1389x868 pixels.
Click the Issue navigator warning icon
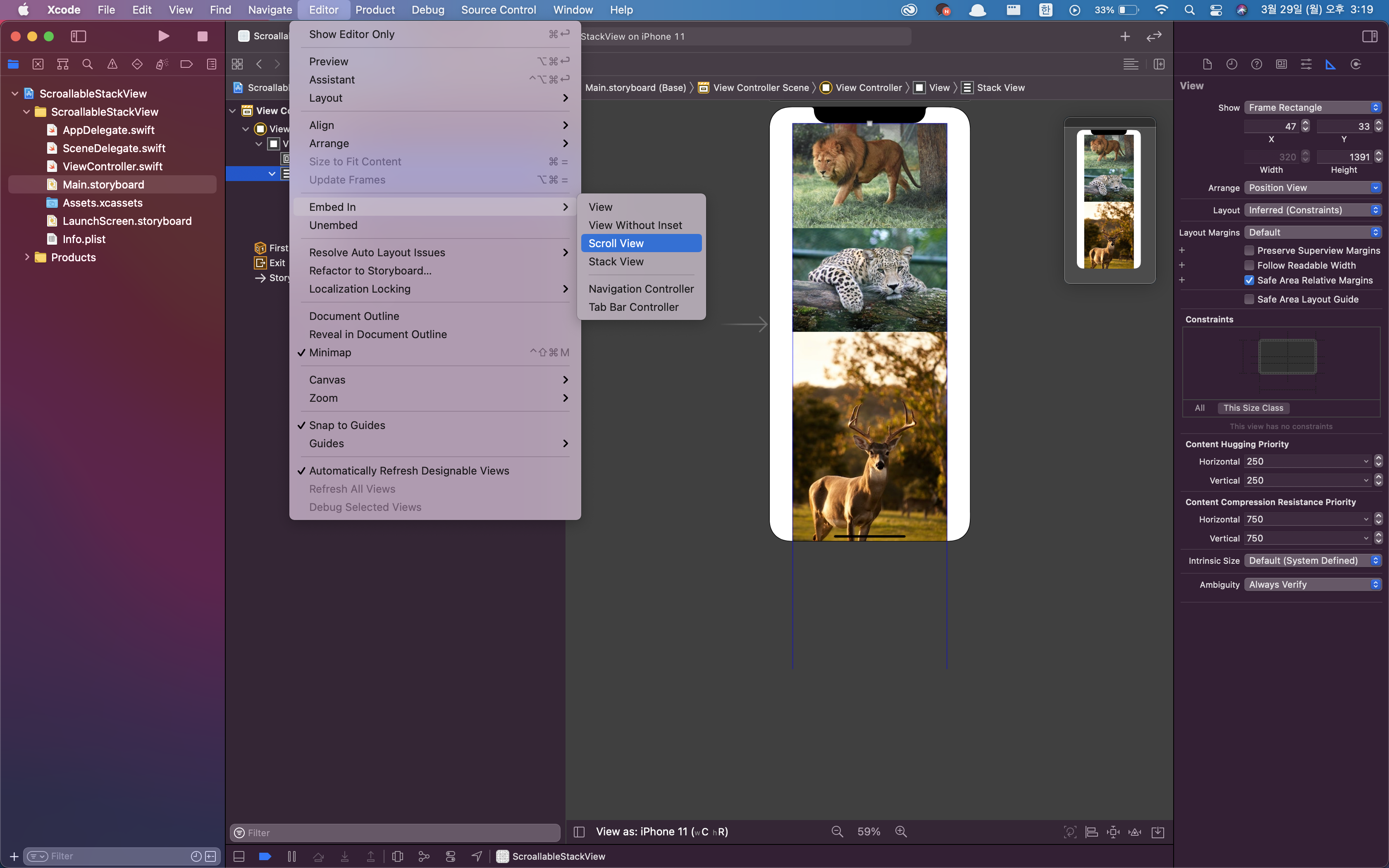(x=112, y=64)
